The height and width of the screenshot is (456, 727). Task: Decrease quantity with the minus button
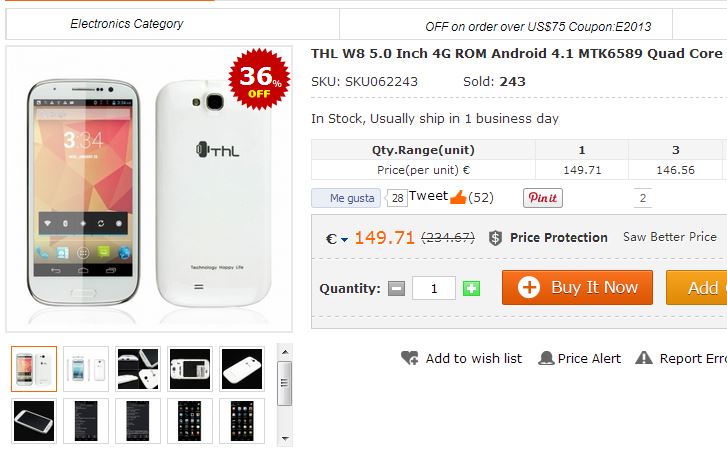(396, 288)
